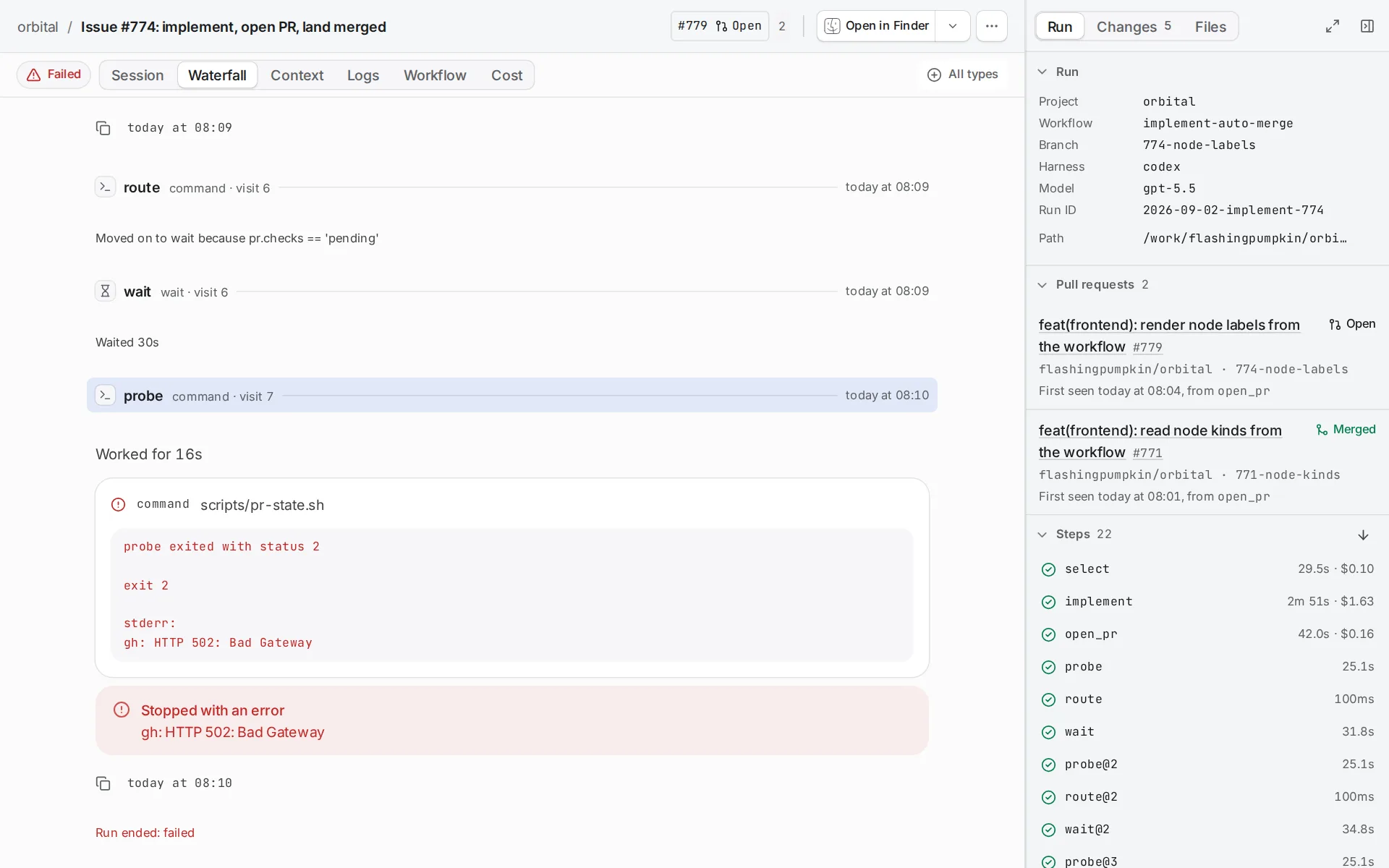Select the highlighted probe visit 7 row
1389x868 pixels.
[512, 395]
